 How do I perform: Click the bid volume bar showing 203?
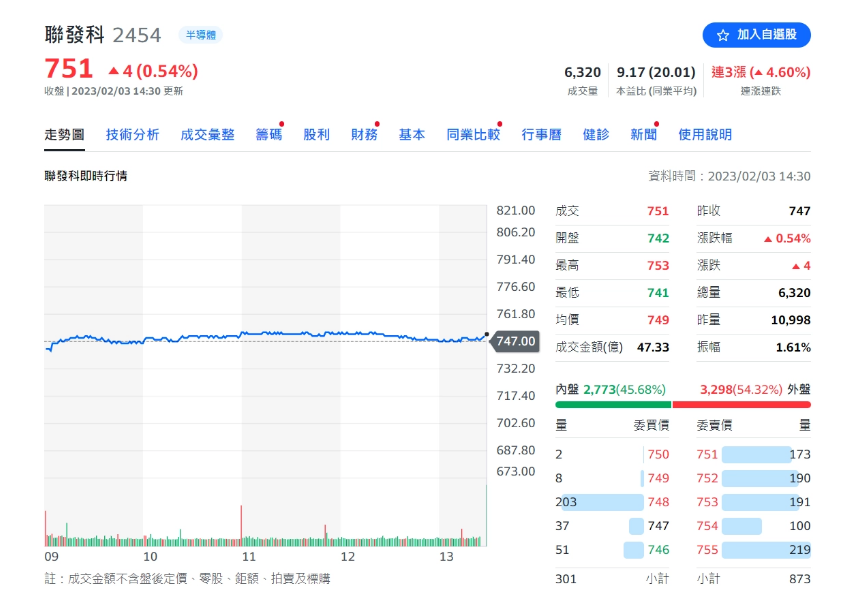[x=602, y=502]
